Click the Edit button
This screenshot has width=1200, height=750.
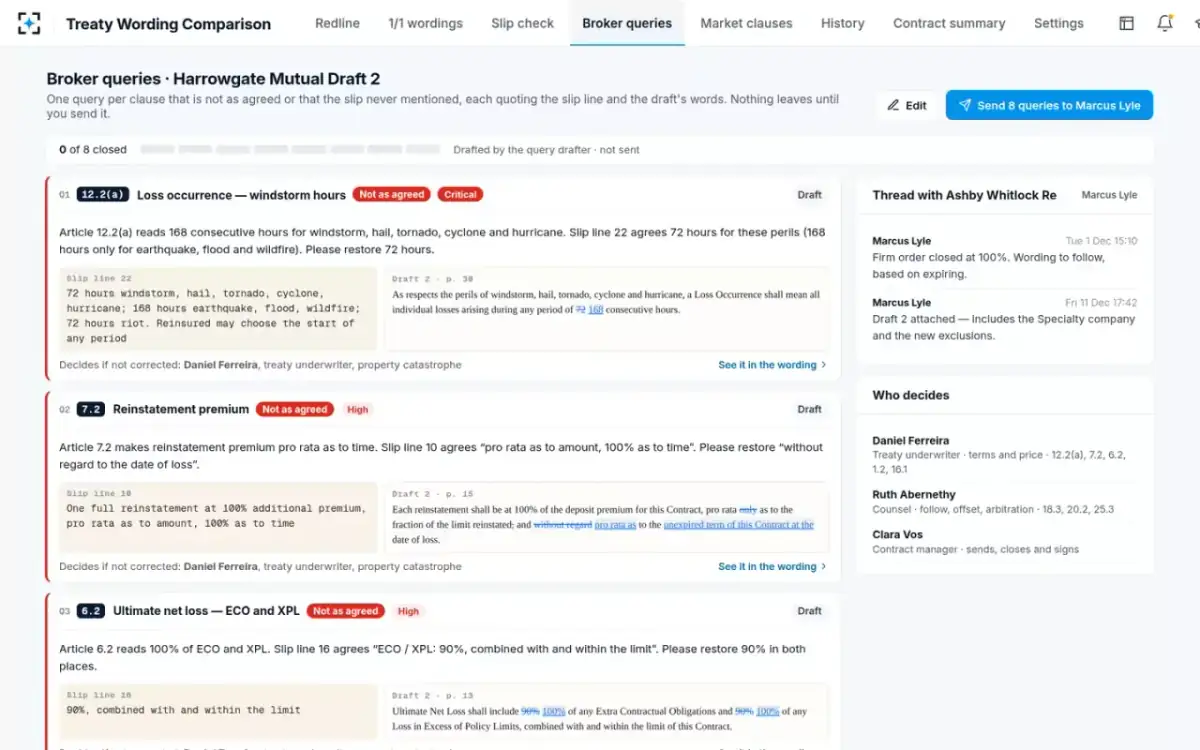[907, 105]
